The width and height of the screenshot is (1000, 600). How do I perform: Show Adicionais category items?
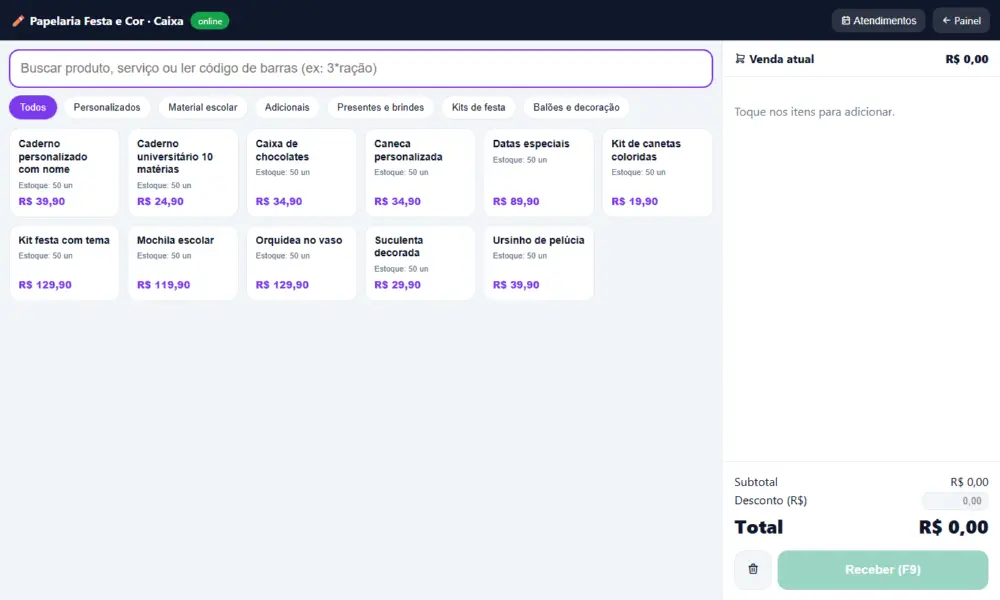(287, 107)
